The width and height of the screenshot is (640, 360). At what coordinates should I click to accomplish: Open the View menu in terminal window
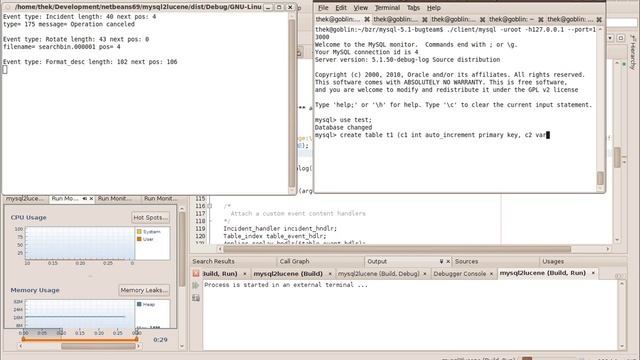click(360, 8)
